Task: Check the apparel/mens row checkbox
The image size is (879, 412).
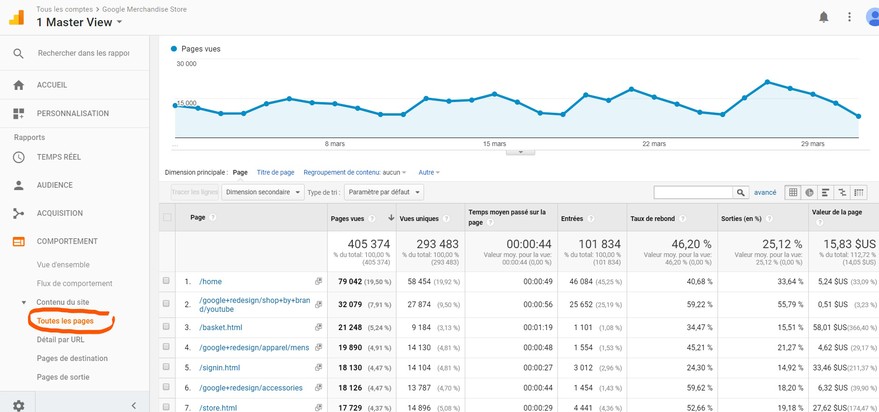Action: (x=166, y=347)
